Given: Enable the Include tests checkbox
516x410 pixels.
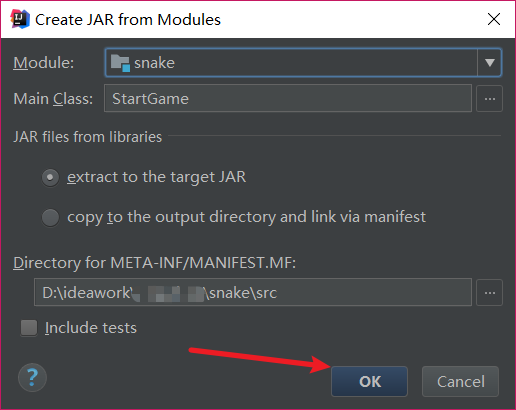Looking at the screenshot, I should [x=29, y=328].
